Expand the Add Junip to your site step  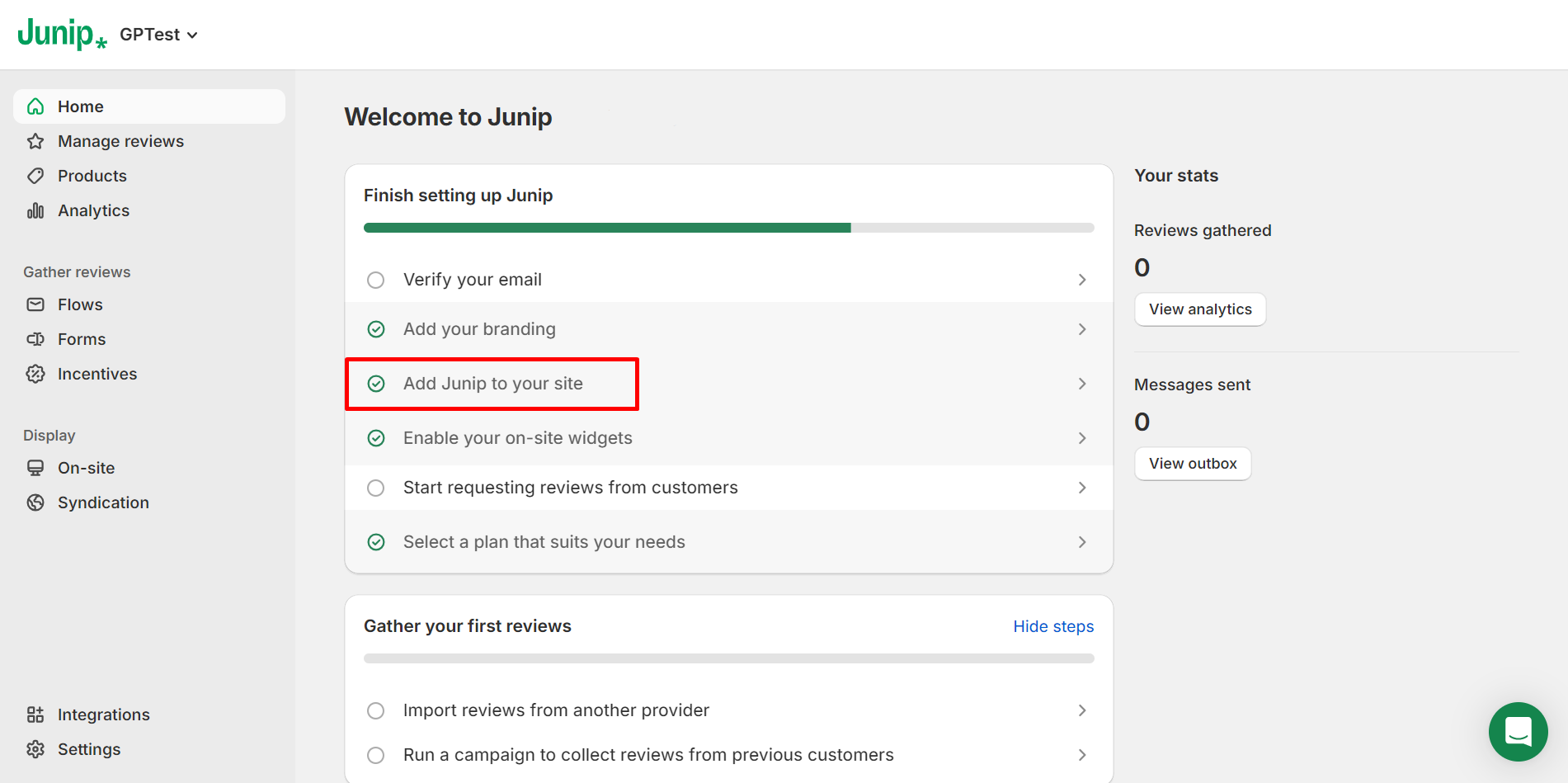(x=492, y=383)
